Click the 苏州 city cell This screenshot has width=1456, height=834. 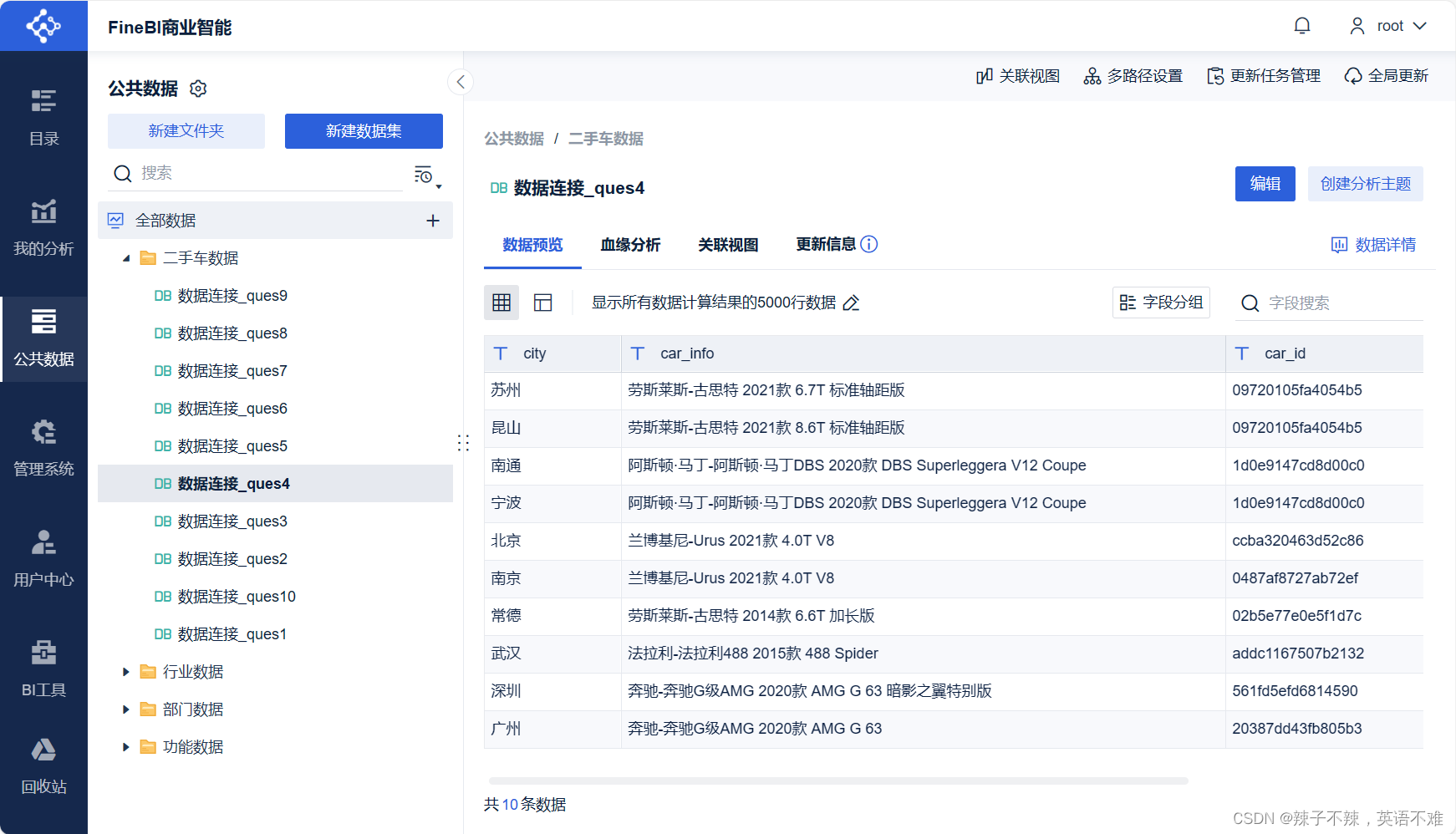click(x=552, y=390)
